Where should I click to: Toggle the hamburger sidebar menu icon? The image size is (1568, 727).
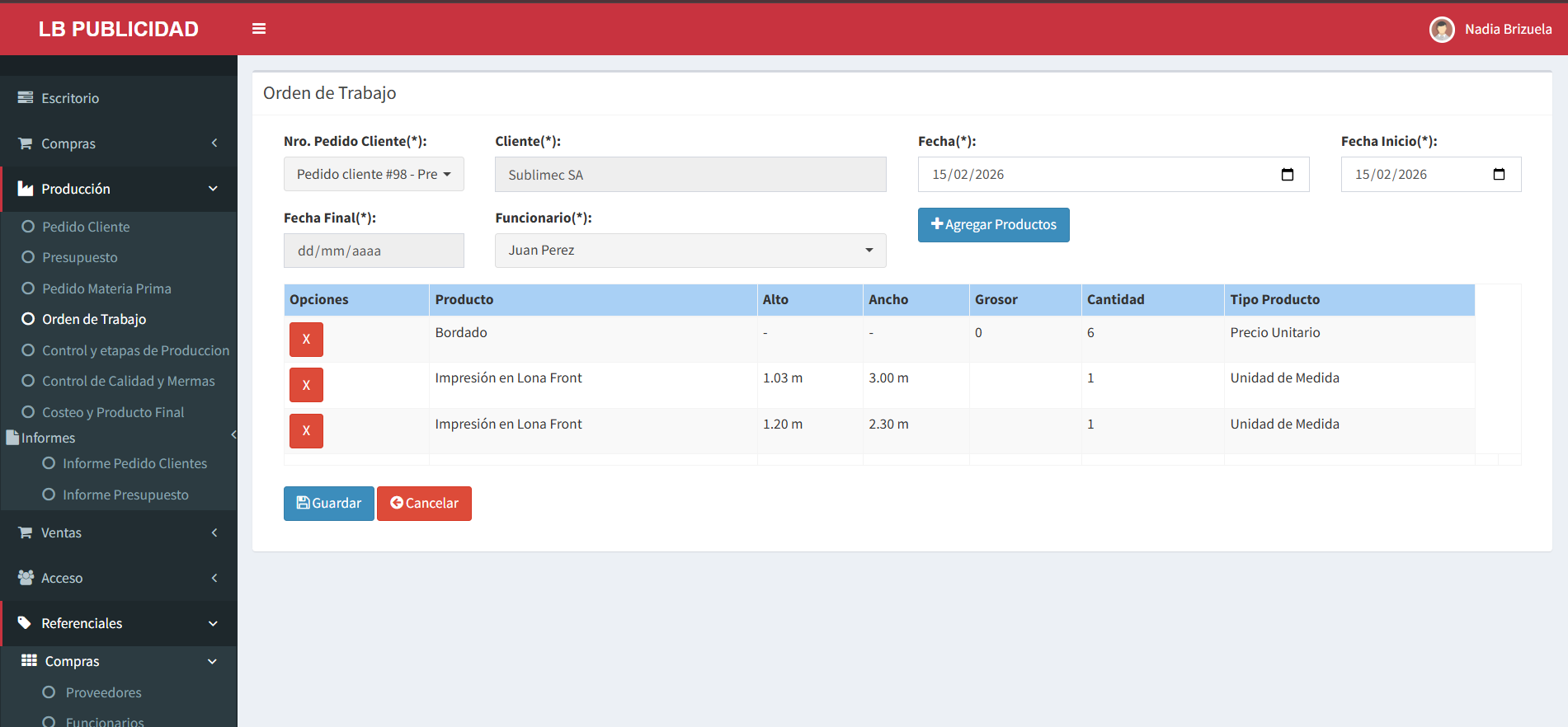click(259, 29)
